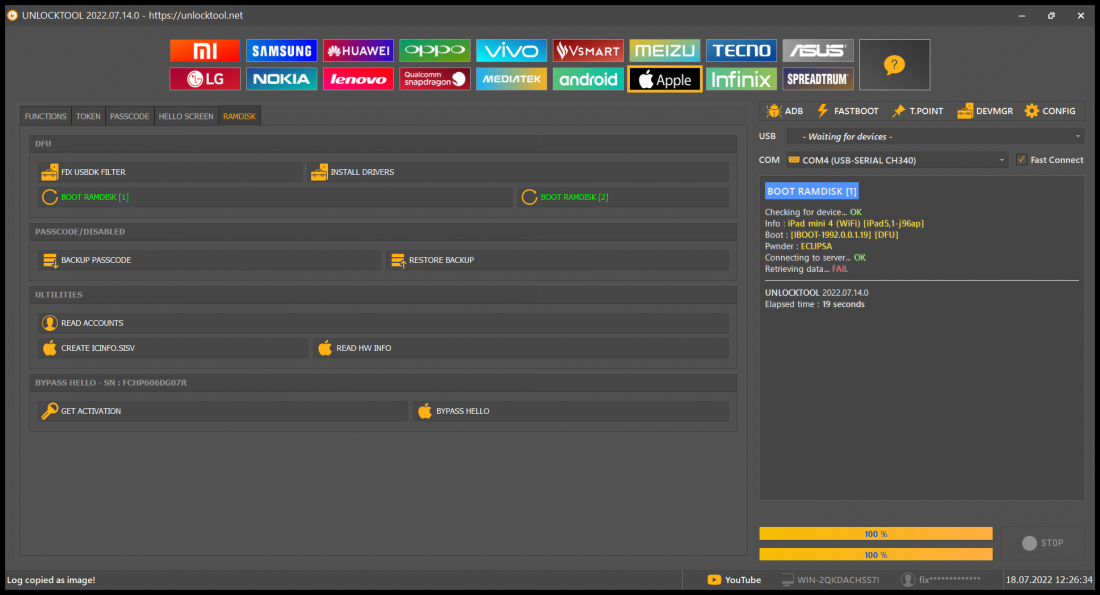Choose the MediaTek brand tile

click(511, 79)
